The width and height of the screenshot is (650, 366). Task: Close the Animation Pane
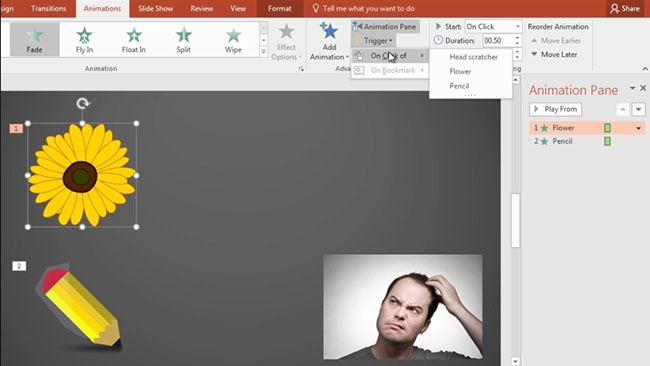(x=643, y=88)
